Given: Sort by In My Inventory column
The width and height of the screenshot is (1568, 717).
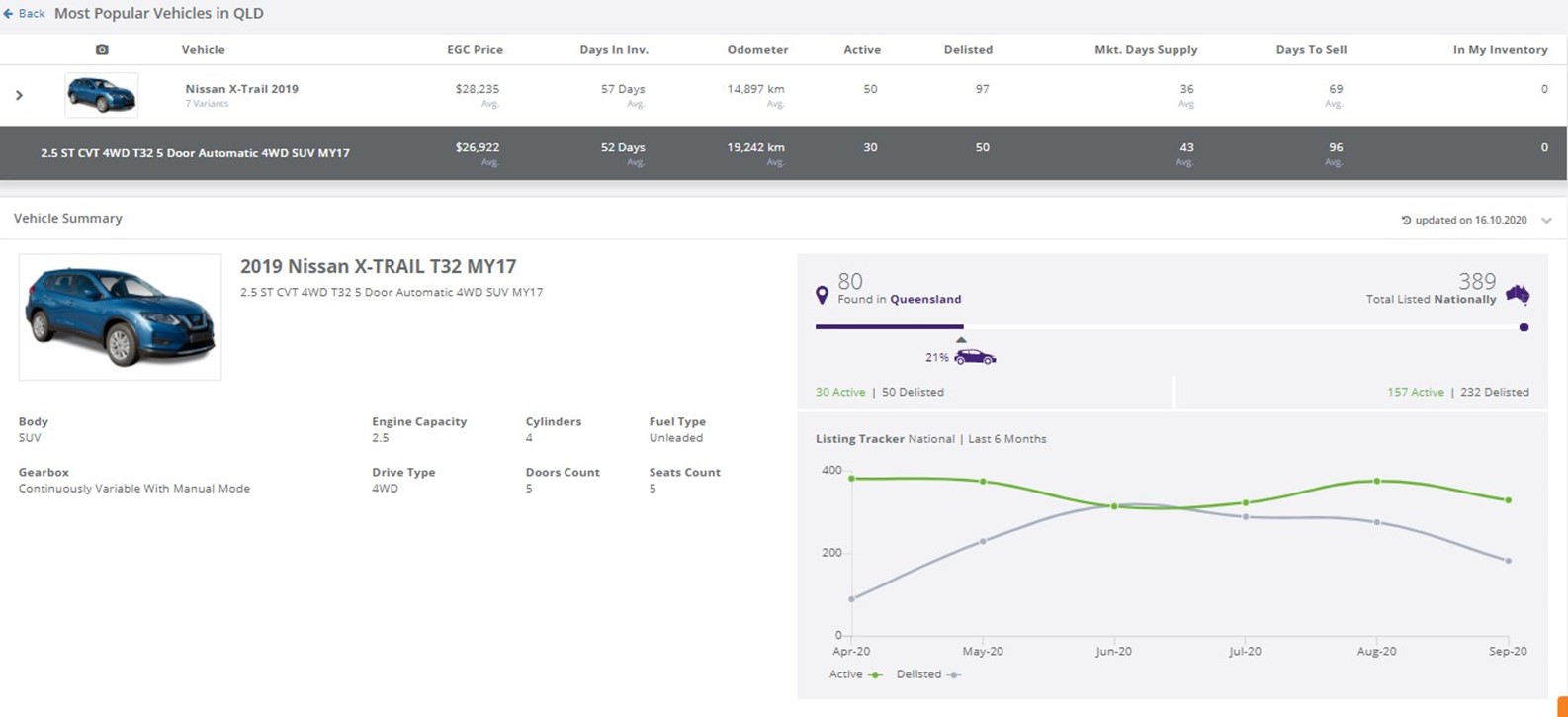Looking at the screenshot, I should tap(1500, 49).
